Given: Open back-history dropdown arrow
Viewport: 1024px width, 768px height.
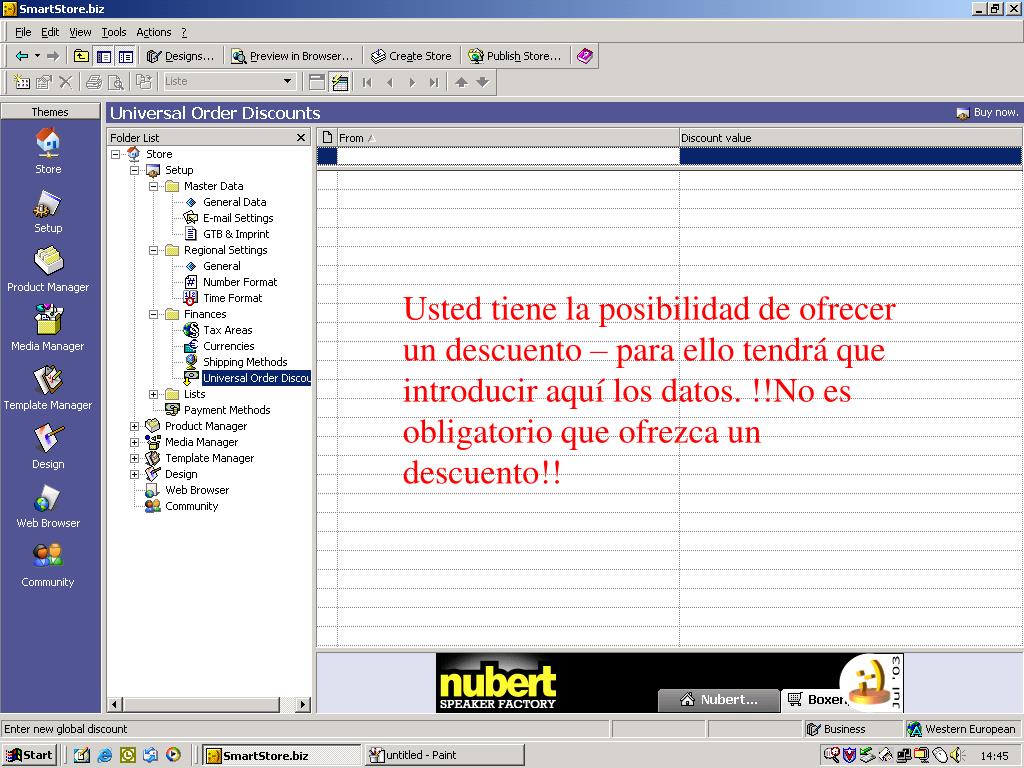Looking at the screenshot, I should point(37,56).
